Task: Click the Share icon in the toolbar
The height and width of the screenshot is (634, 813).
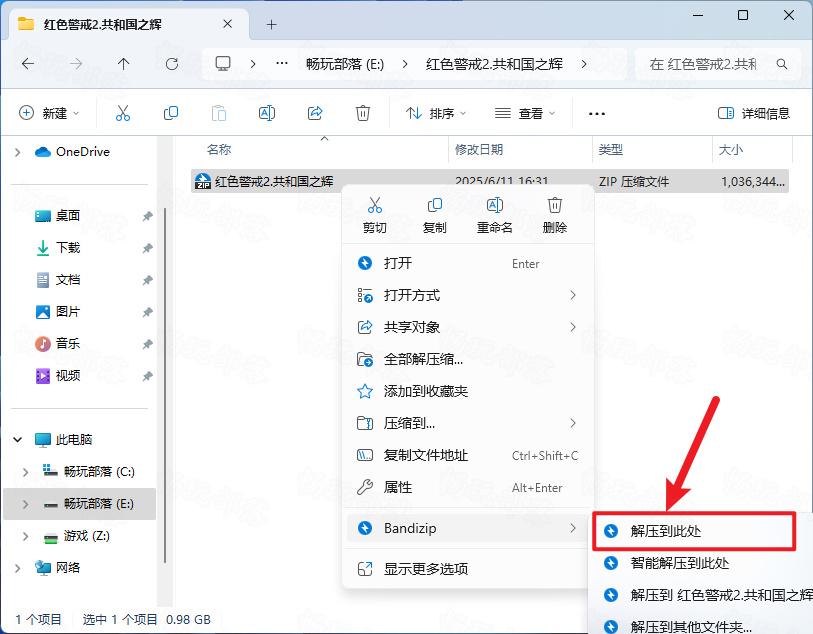Action: (x=315, y=113)
